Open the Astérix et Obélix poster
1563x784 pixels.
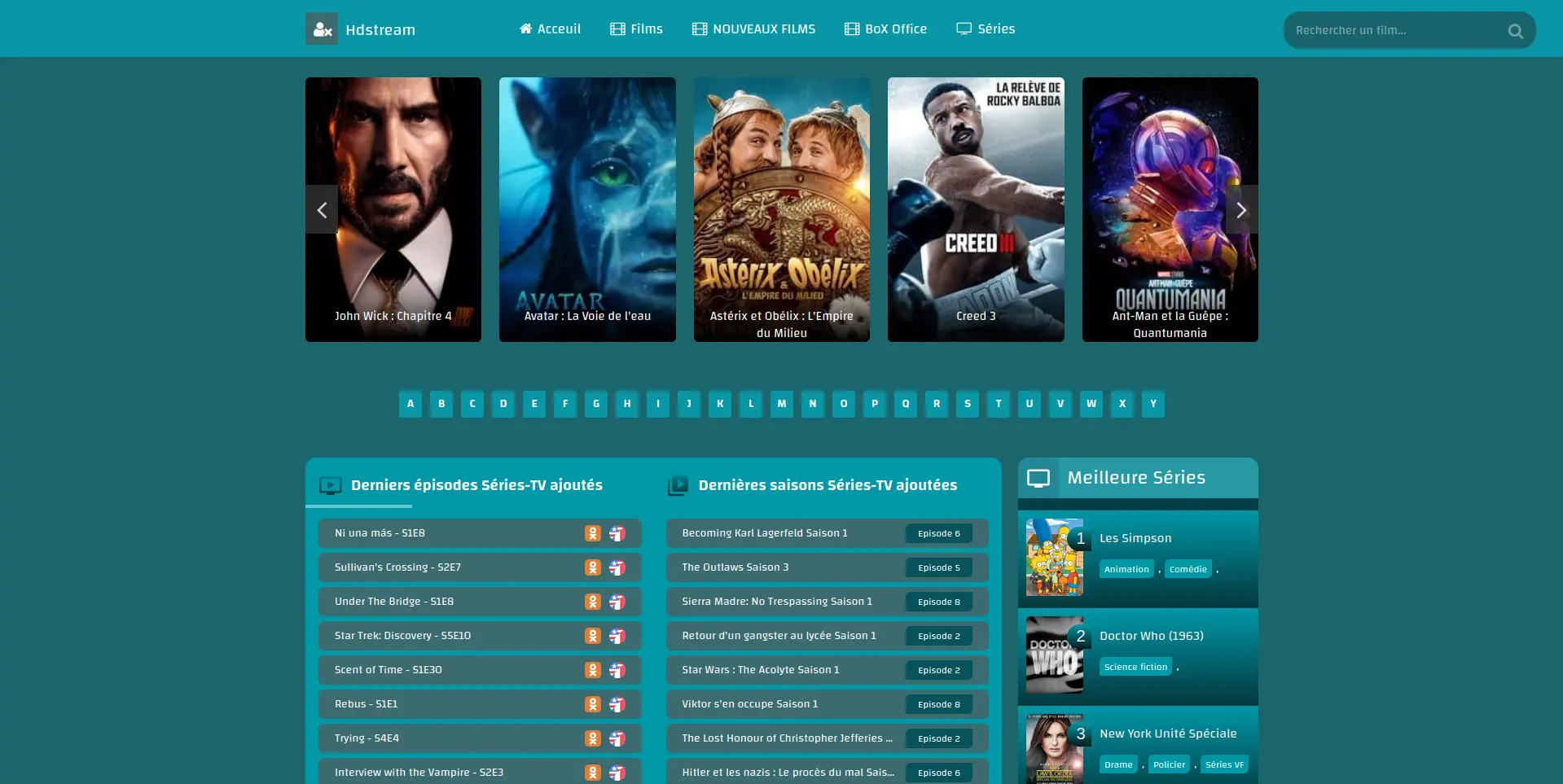(782, 209)
